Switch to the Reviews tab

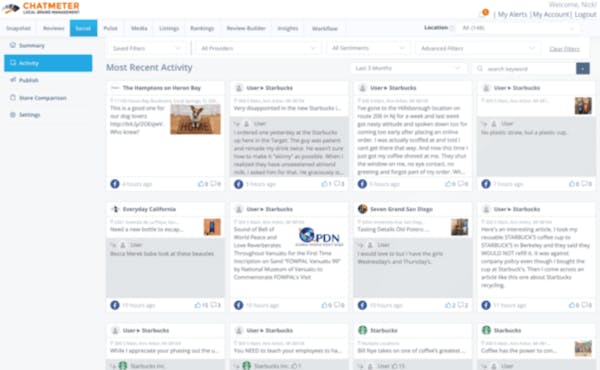[x=54, y=28]
